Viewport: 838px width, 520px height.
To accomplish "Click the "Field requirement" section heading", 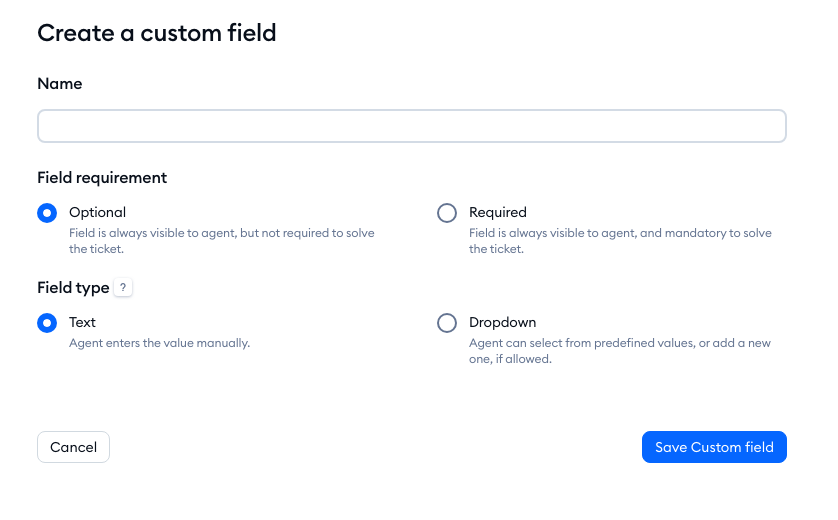I will 102,178.
